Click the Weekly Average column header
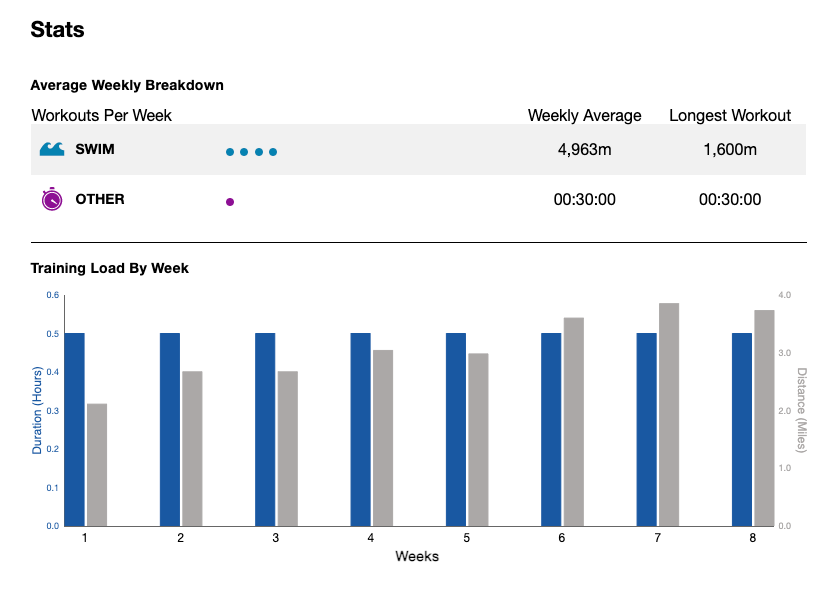Screen dimensions: 818x594 [584, 115]
